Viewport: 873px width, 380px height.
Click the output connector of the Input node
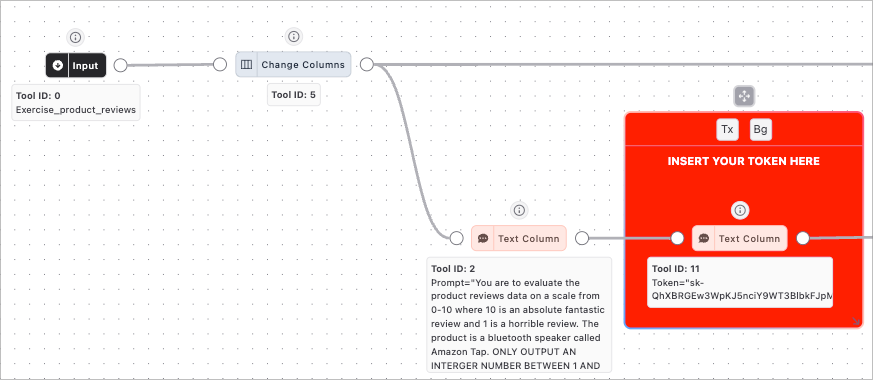[120, 65]
